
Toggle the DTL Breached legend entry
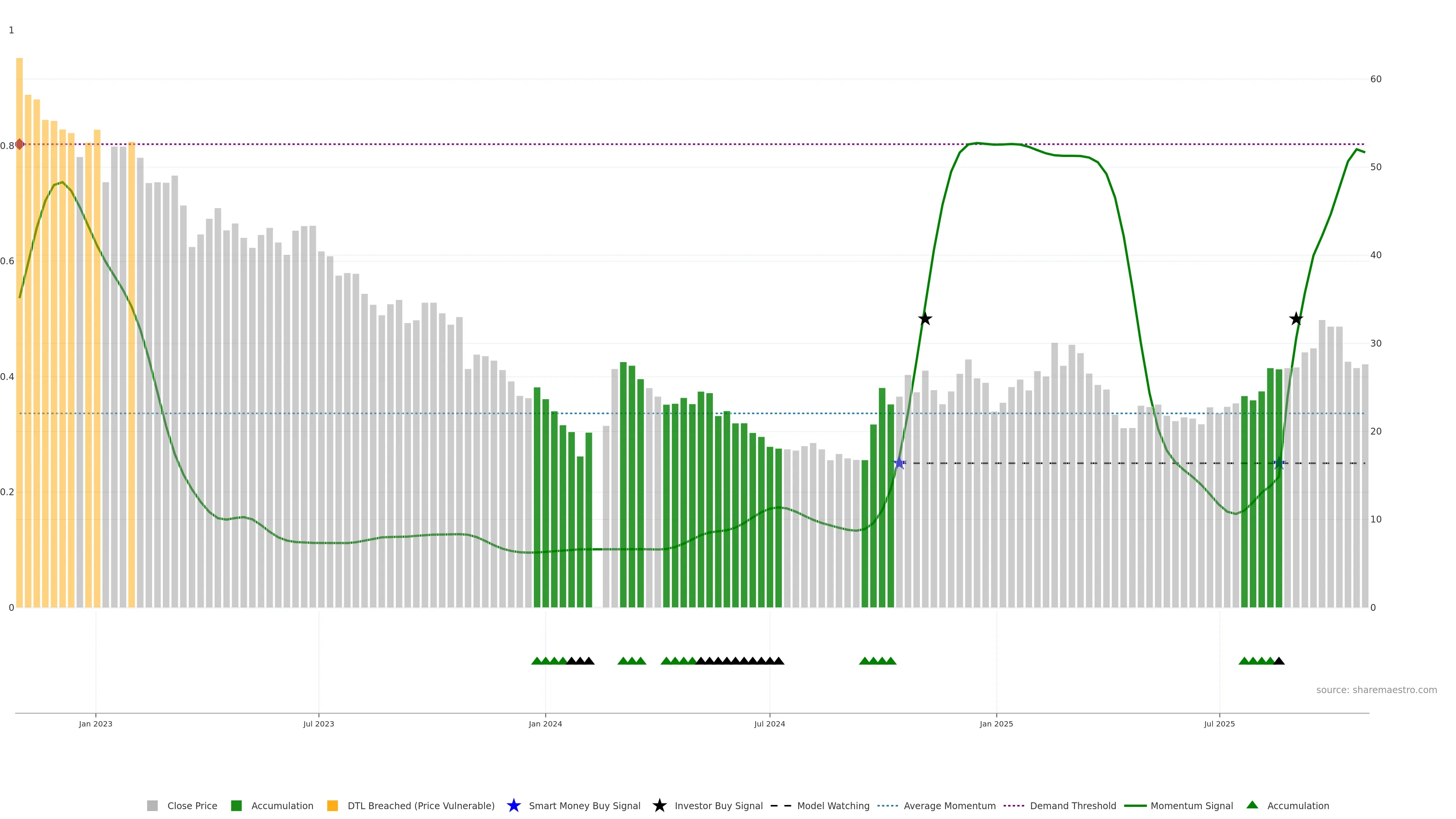click(x=420, y=805)
